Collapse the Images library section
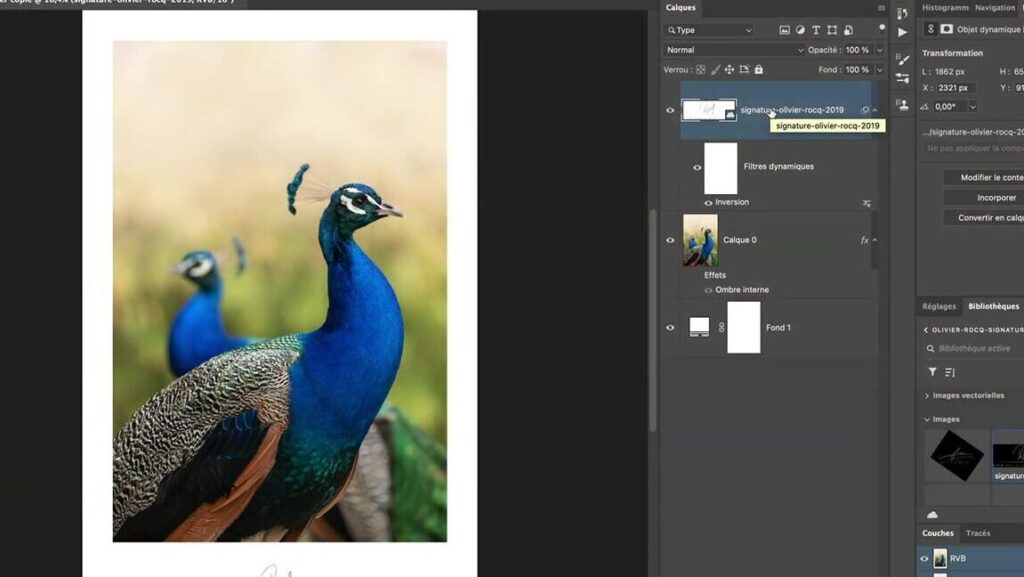Viewport: 1024px width, 577px height. point(927,420)
